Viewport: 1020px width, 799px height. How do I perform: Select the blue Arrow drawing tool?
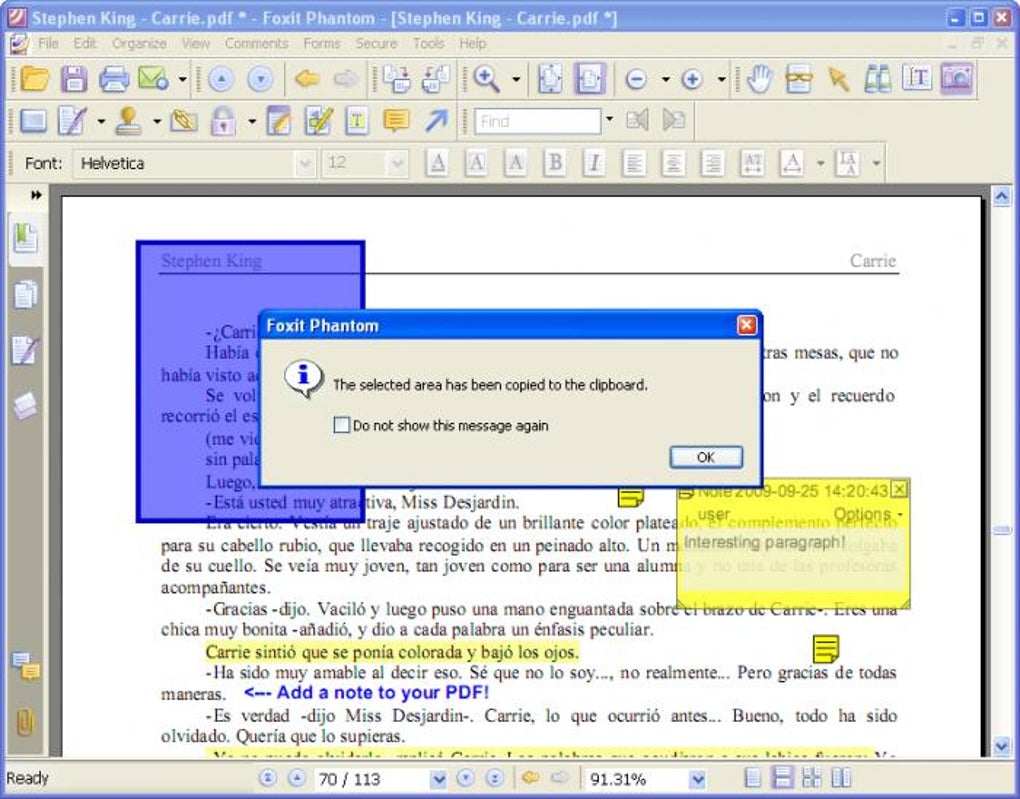click(x=436, y=121)
